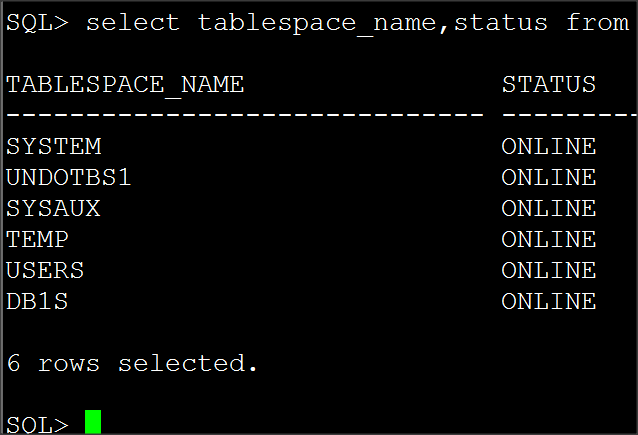Click the bottom SQL> prompt text
Screen dimensions: 638x435
37,424
